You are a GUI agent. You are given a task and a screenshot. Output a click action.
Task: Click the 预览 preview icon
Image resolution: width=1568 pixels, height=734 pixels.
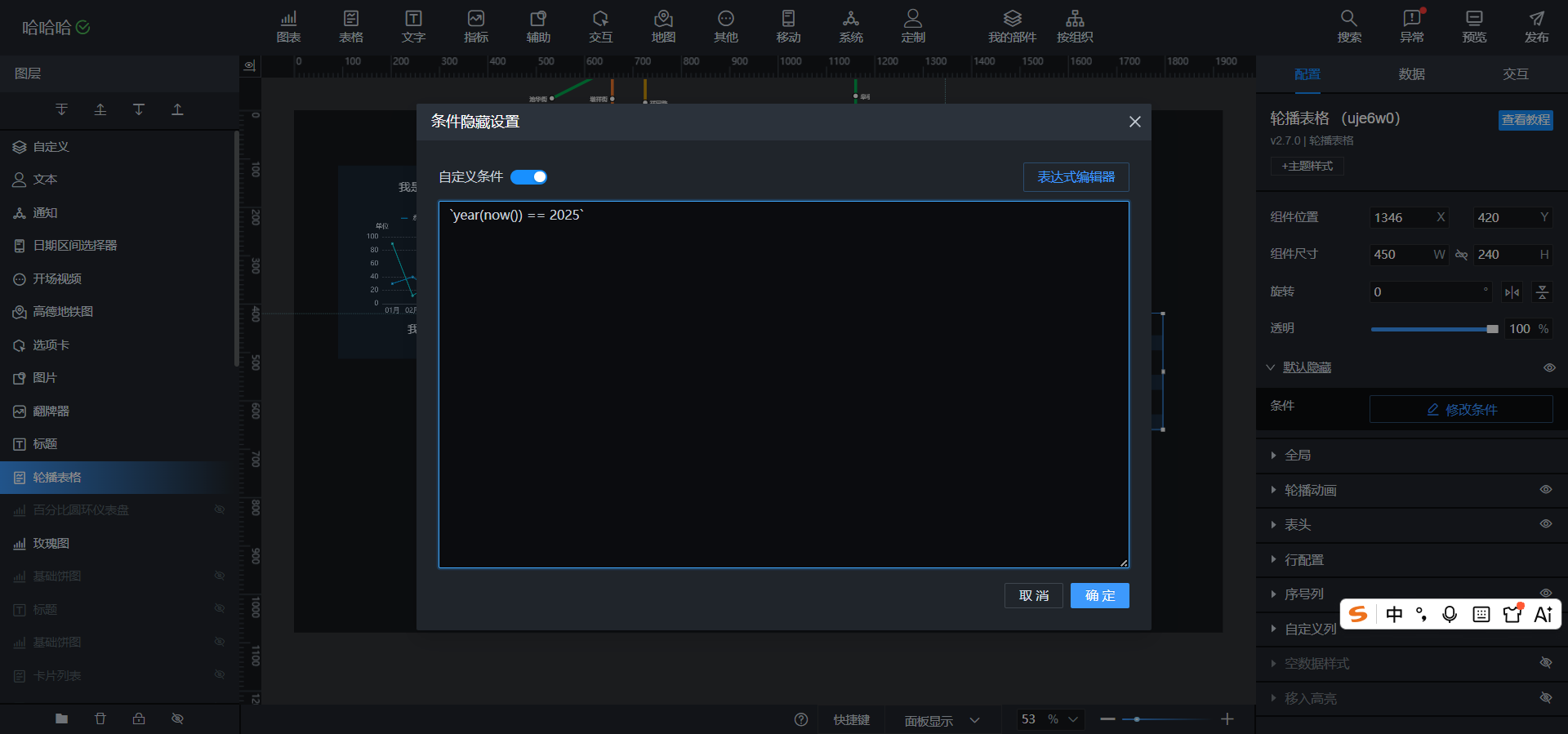pyautogui.click(x=1474, y=27)
